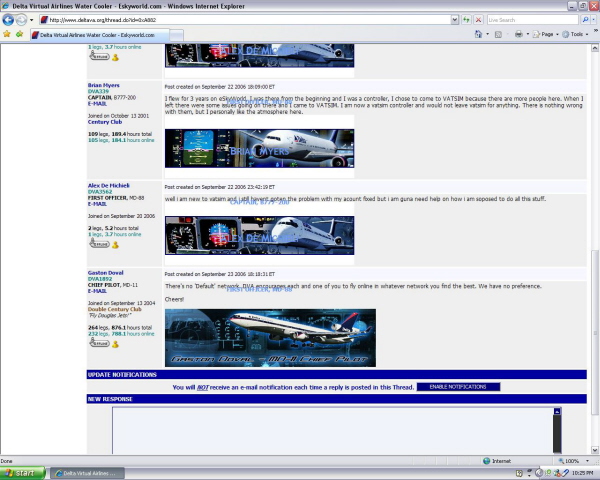Click the browser Back arrow button

pos(8,20)
